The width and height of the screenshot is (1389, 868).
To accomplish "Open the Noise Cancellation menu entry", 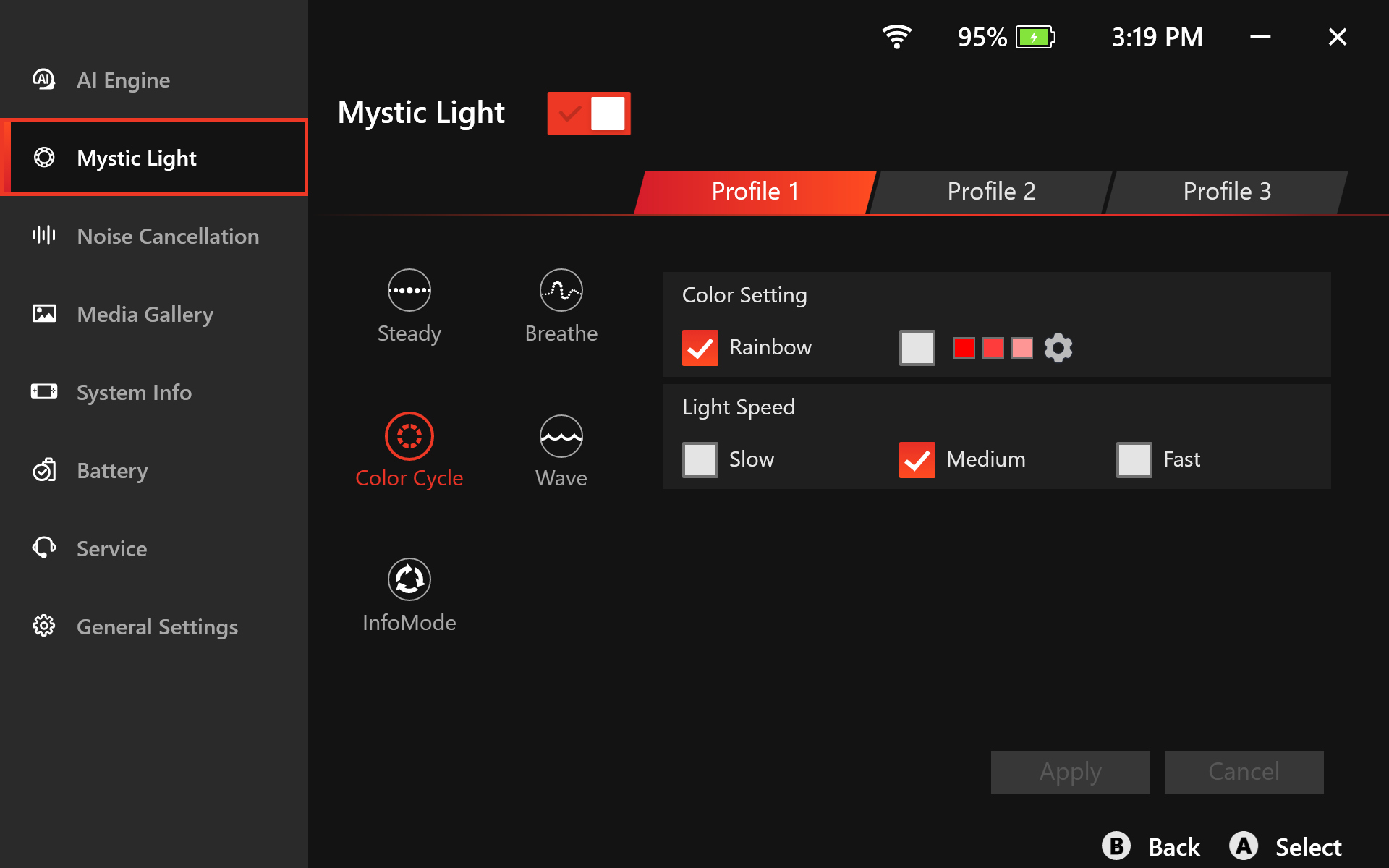I will [x=154, y=236].
